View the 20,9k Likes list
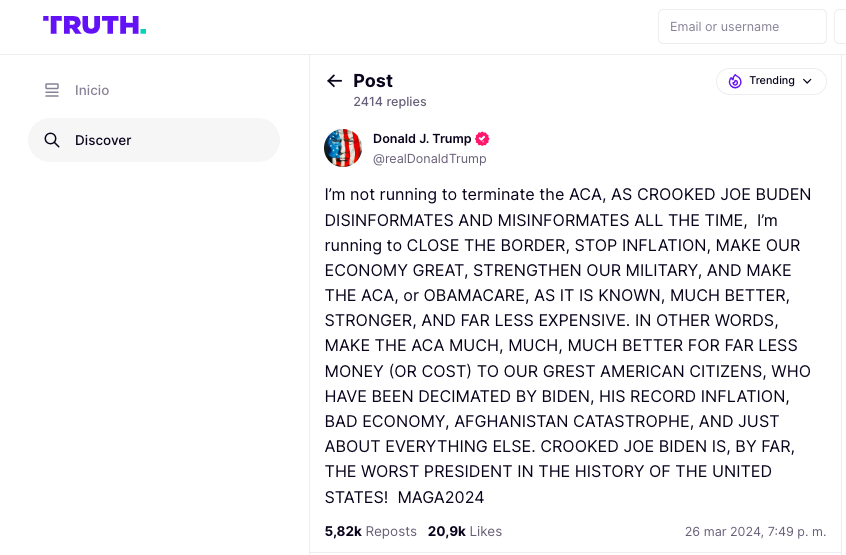The width and height of the screenshot is (846, 555). tap(464, 532)
